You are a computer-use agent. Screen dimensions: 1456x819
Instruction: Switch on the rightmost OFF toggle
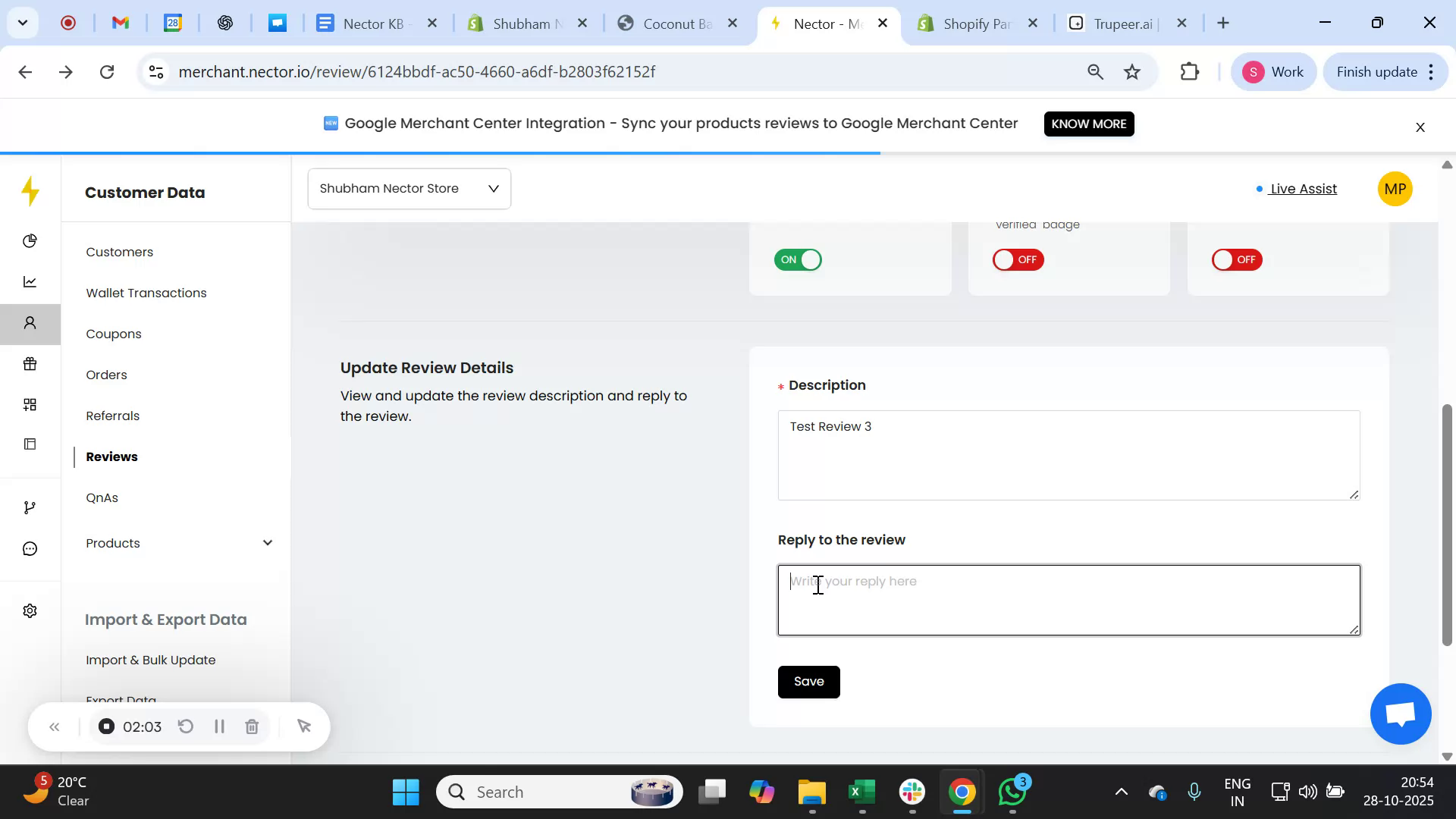tap(1236, 259)
